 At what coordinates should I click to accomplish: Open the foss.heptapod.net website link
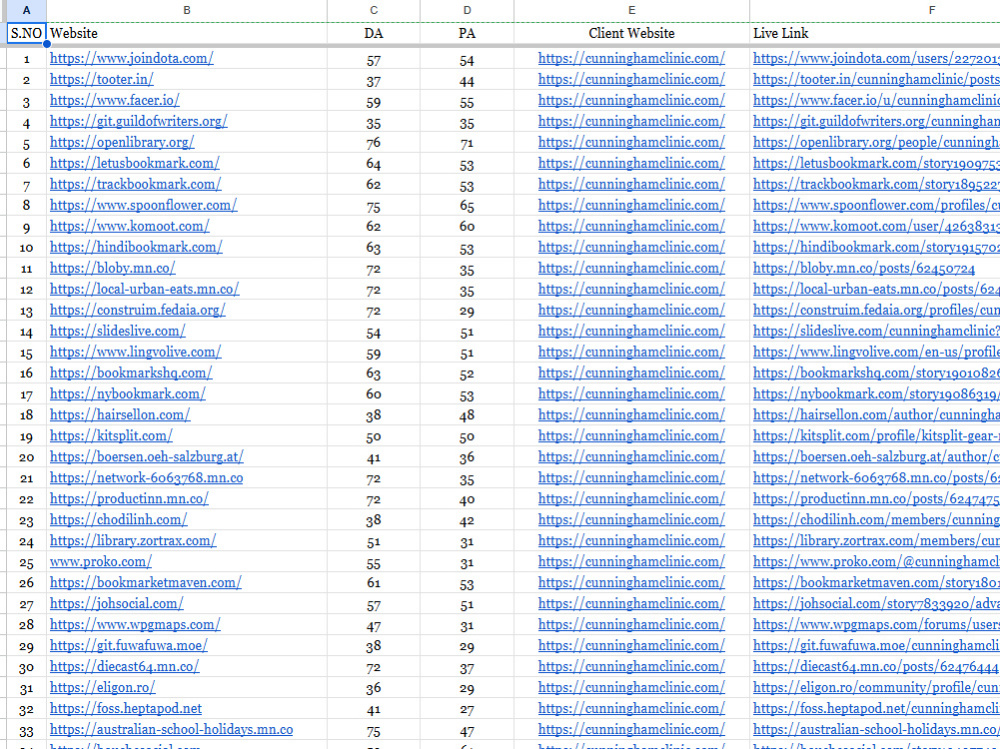point(126,709)
